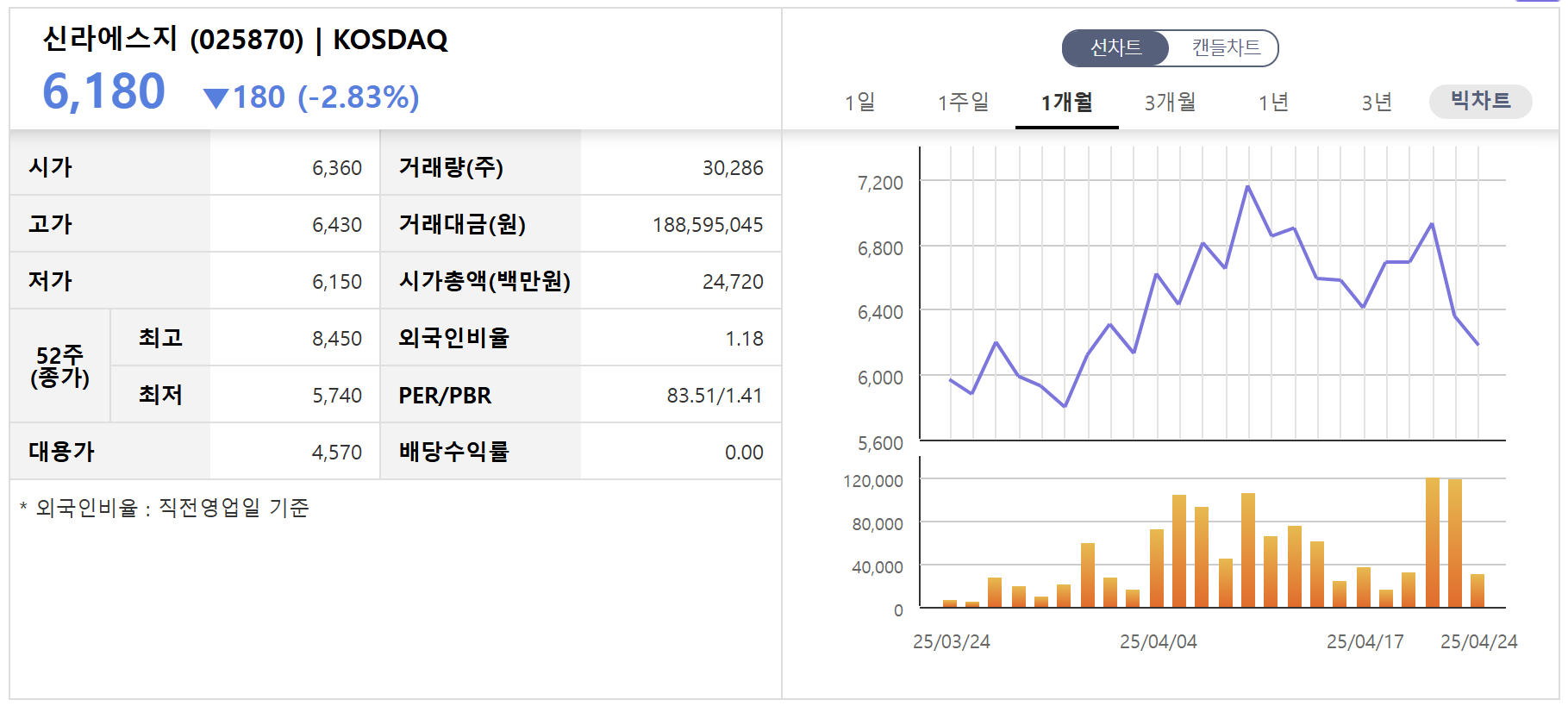Click the 120,000 volume axis label

coord(873,481)
